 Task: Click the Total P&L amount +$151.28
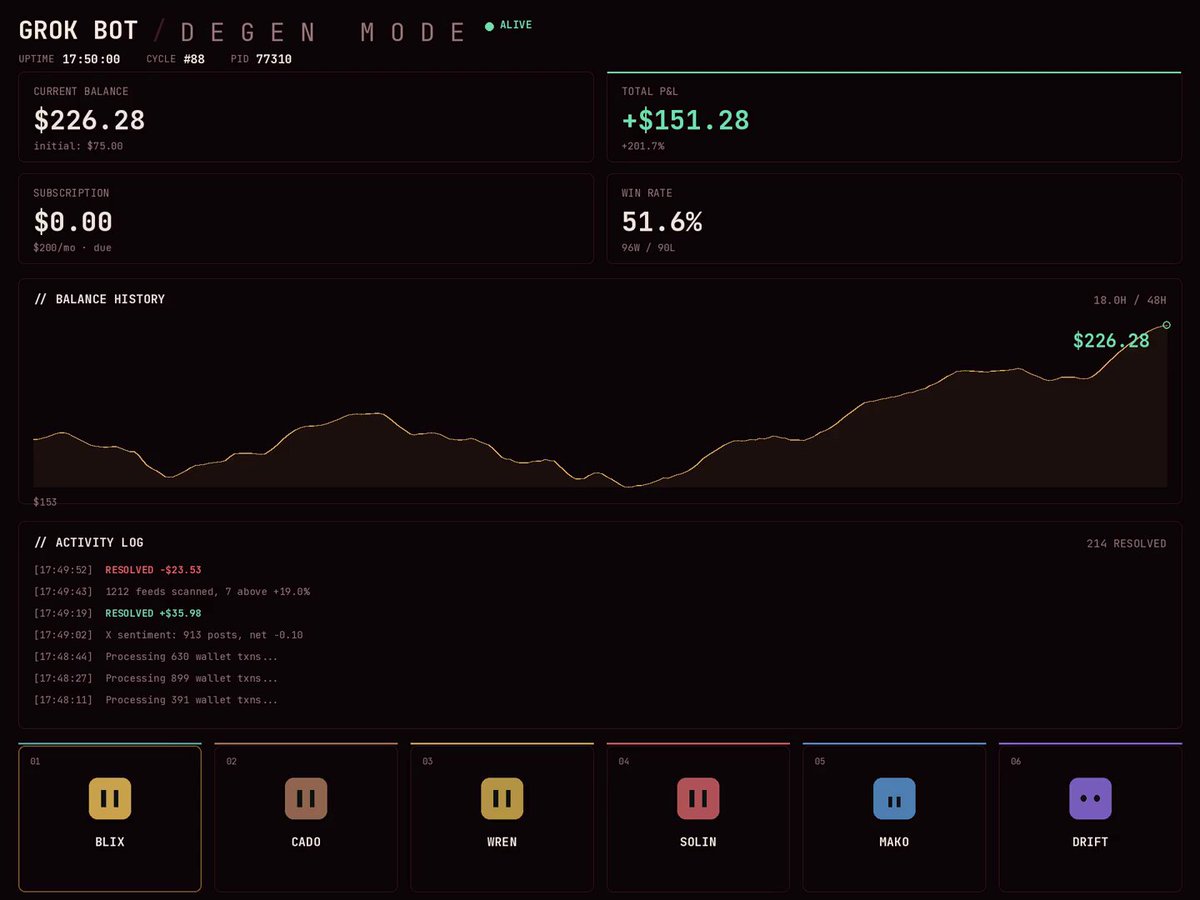(x=685, y=120)
